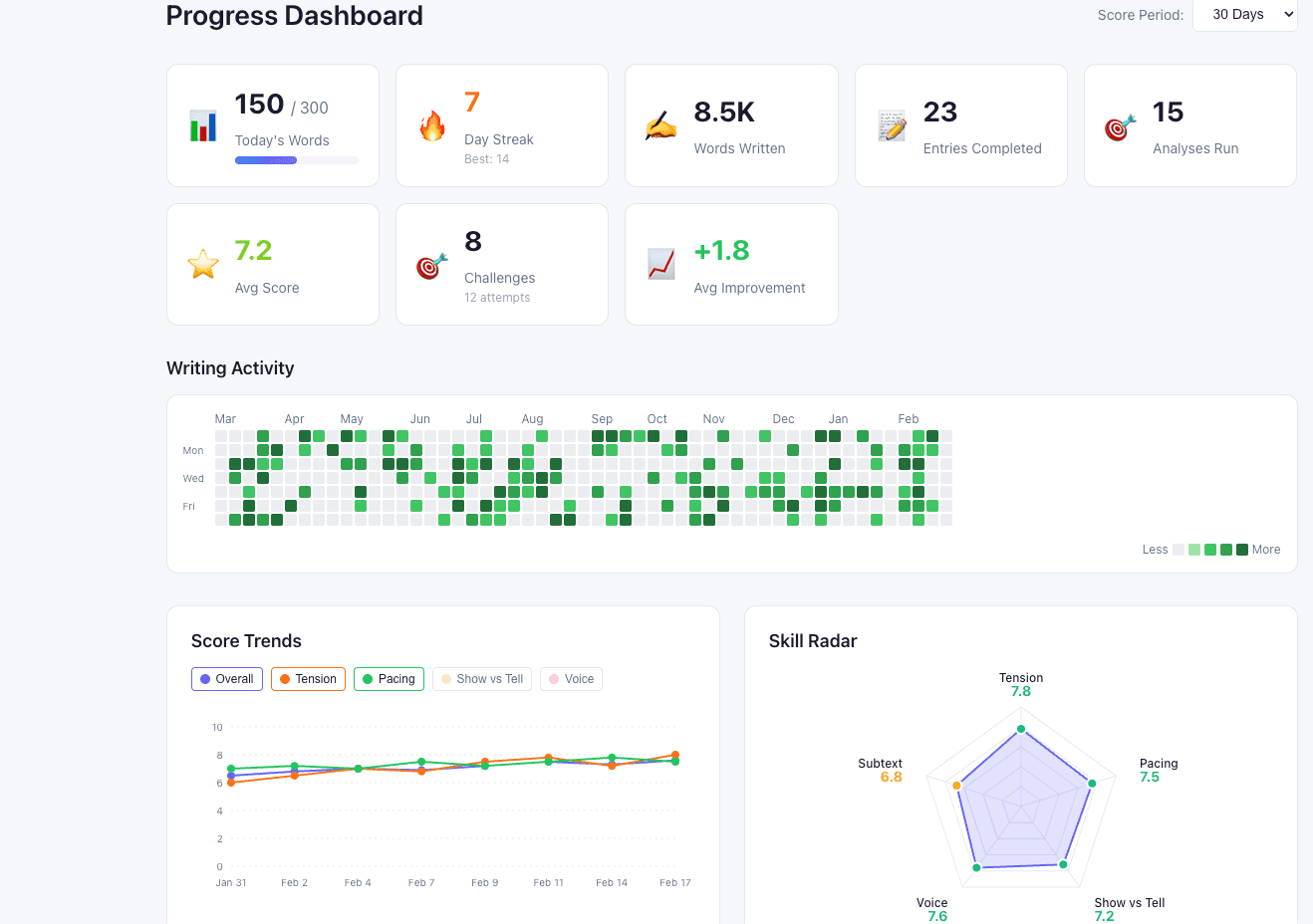Click the writing hand icon beside Words Written
Screen dimensions: 1313x924
[661, 125]
